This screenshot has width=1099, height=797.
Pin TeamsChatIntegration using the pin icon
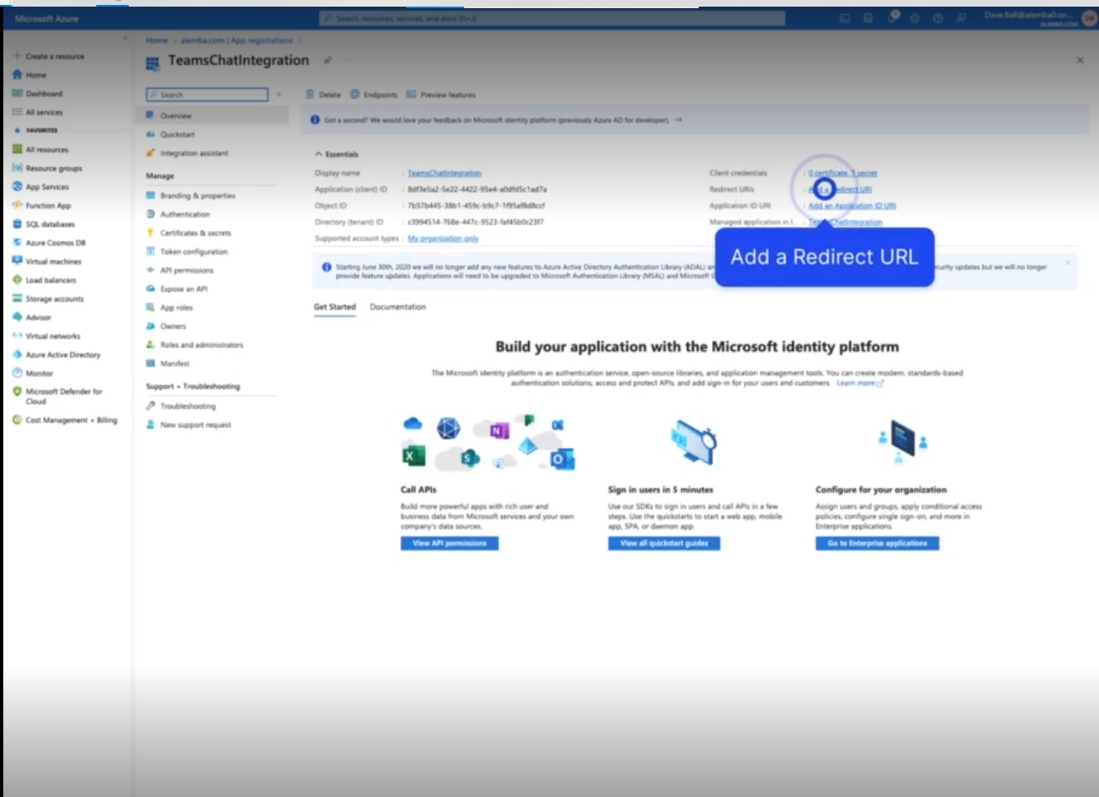pos(327,61)
